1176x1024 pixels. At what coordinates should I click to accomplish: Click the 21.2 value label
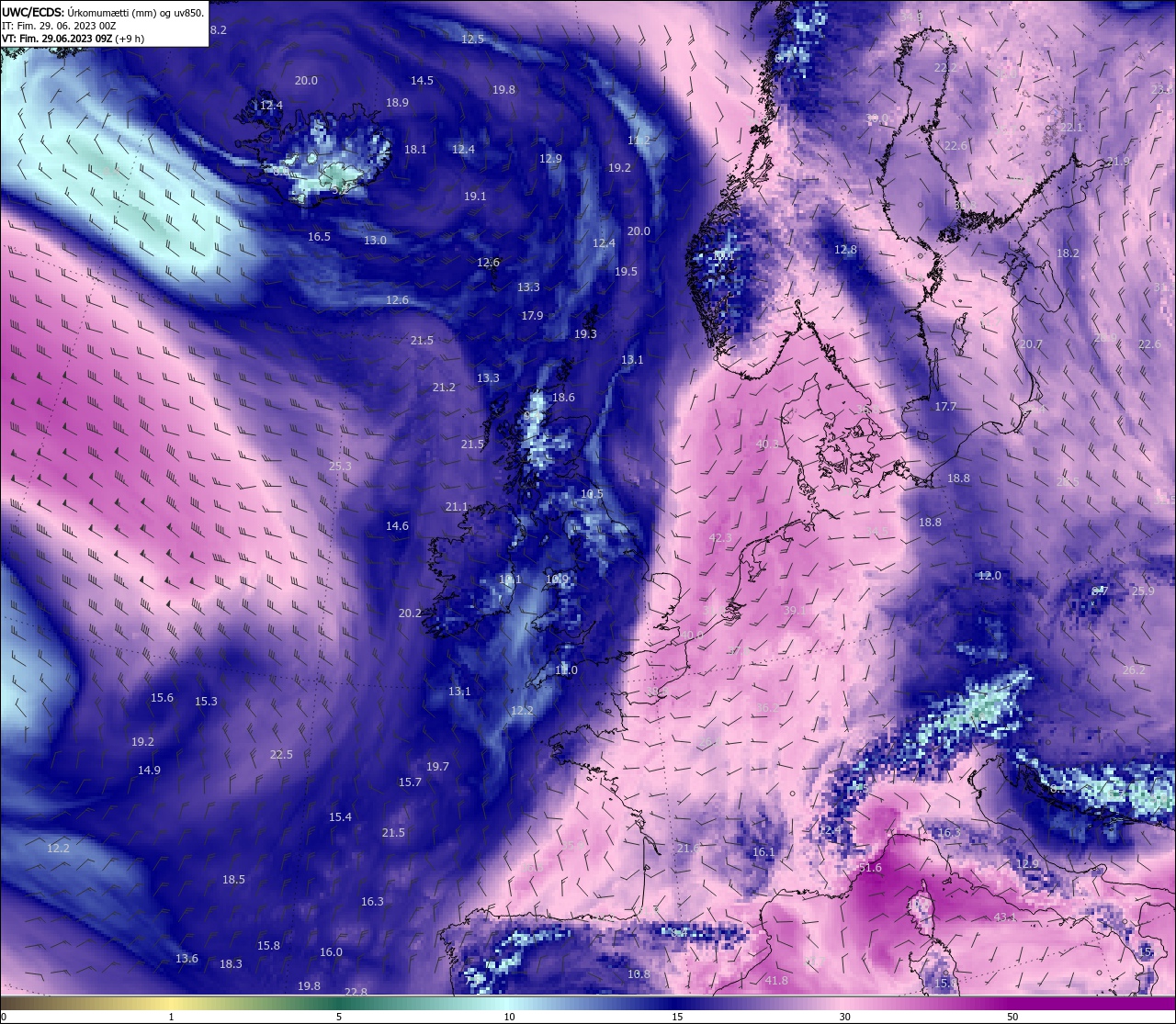[x=444, y=388]
